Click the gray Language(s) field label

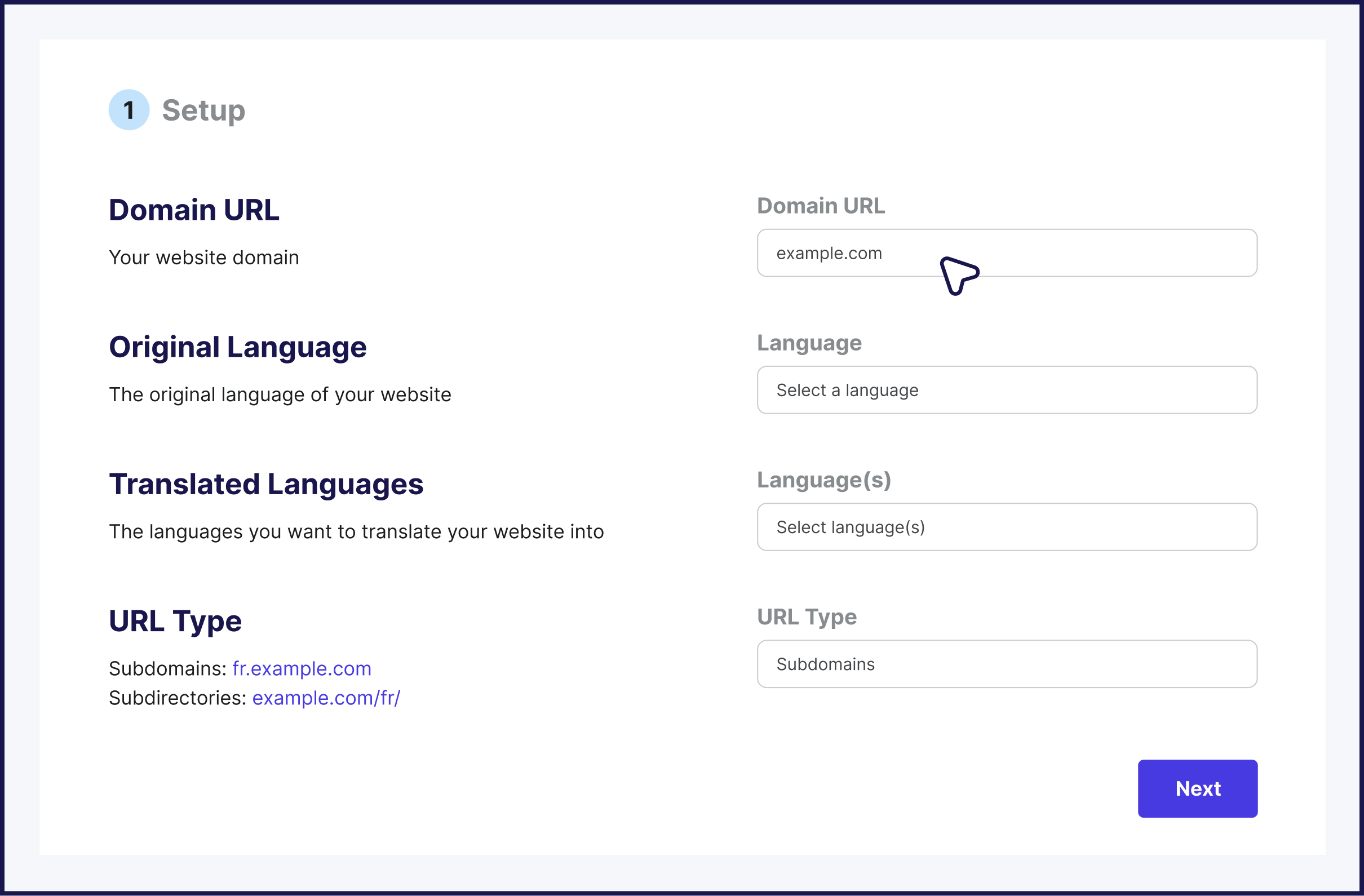click(823, 480)
